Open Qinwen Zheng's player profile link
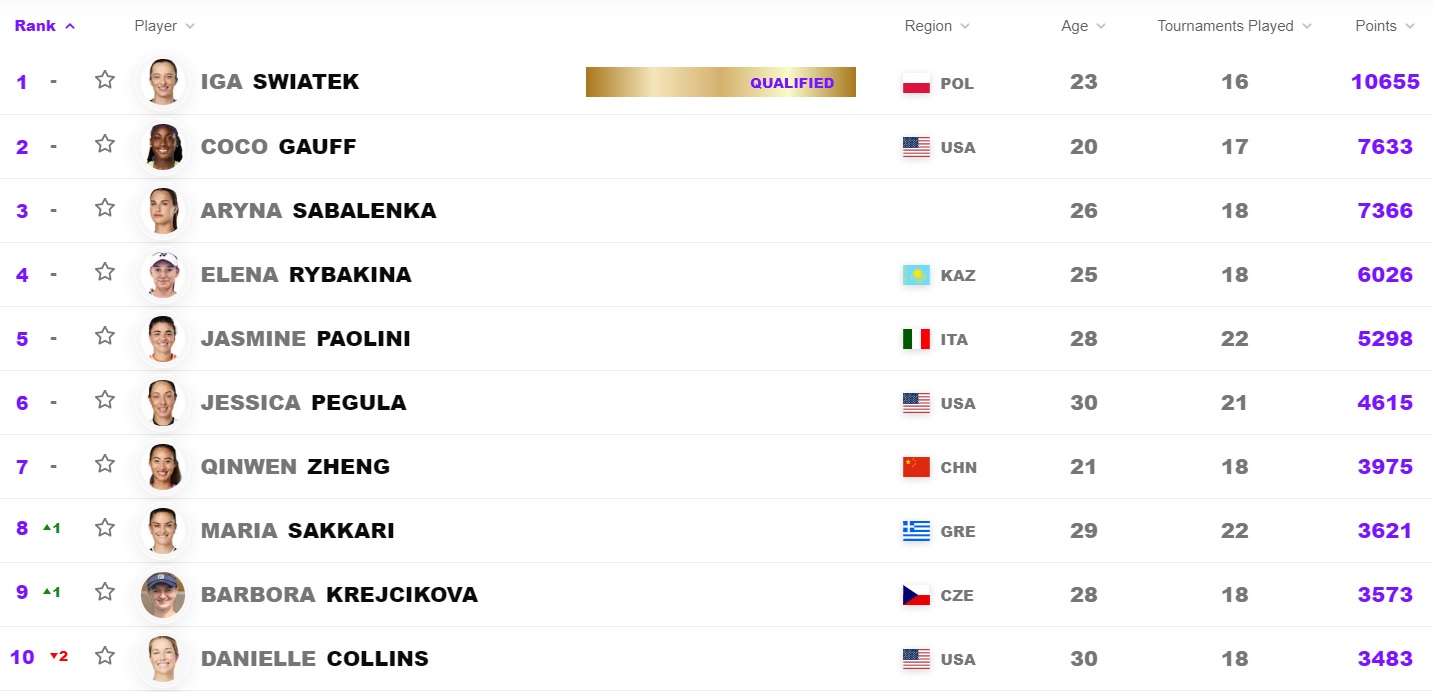 point(295,467)
